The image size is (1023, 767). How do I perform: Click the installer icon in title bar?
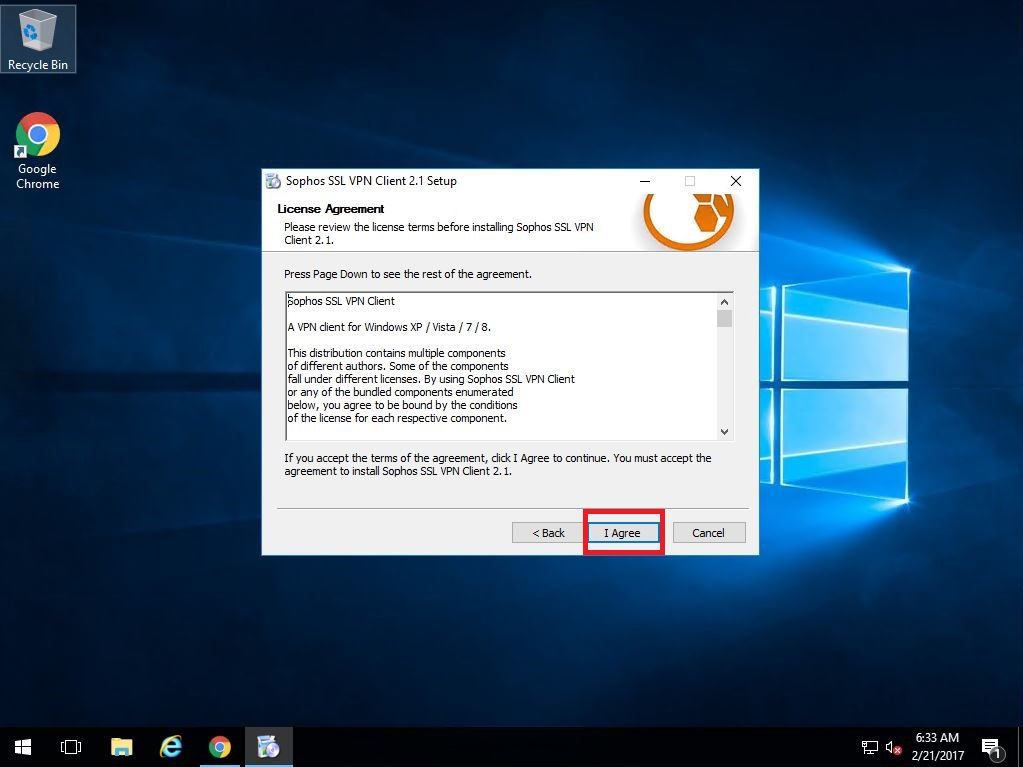[273, 181]
